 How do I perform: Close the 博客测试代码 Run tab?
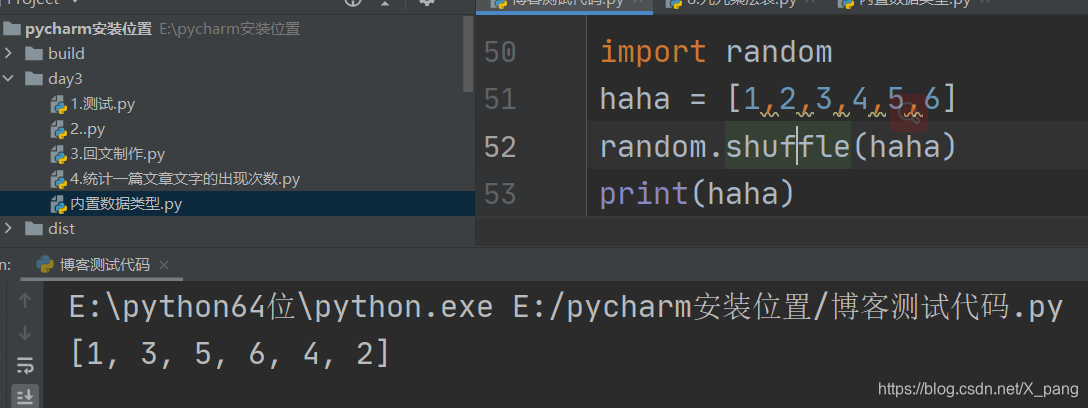pyautogui.click(x=164, y=265)
